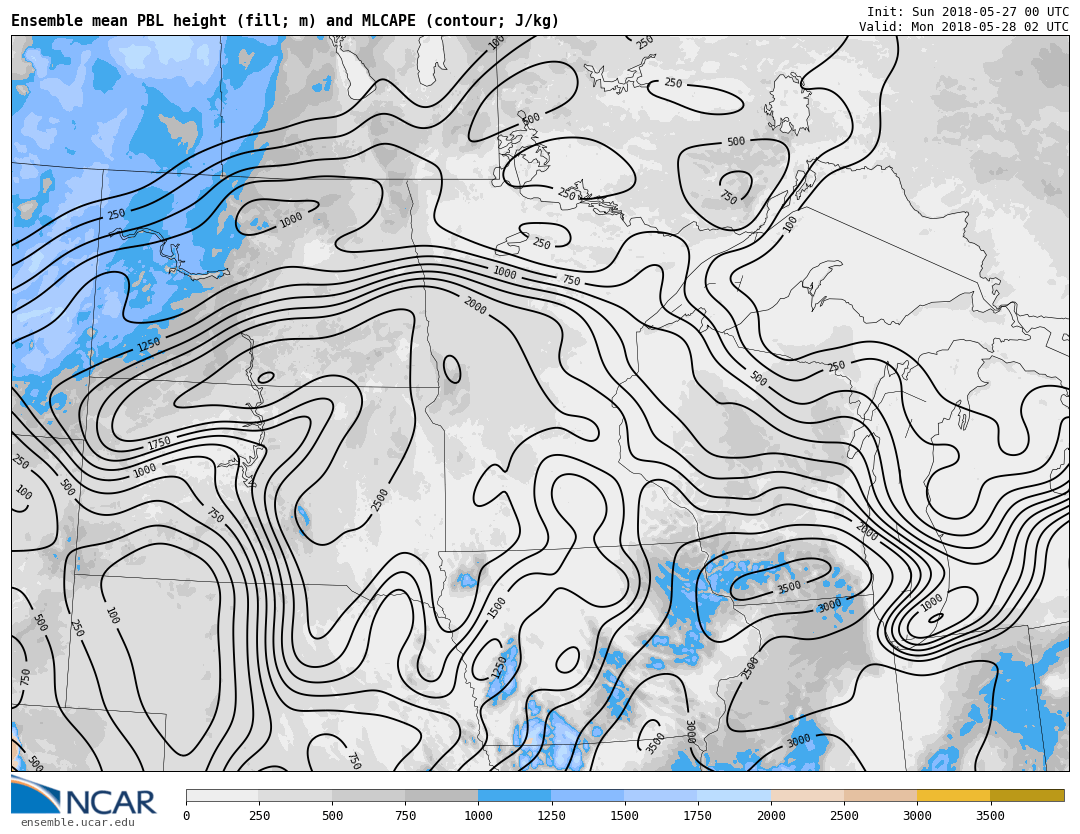Click the Valid time label

pos(963,27)
